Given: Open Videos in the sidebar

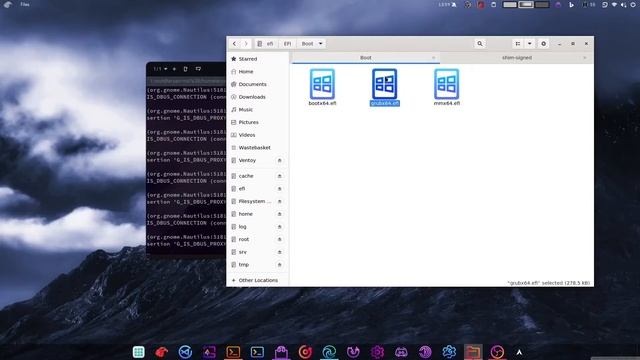Looking at the screenshot, I should click(258, 135).
